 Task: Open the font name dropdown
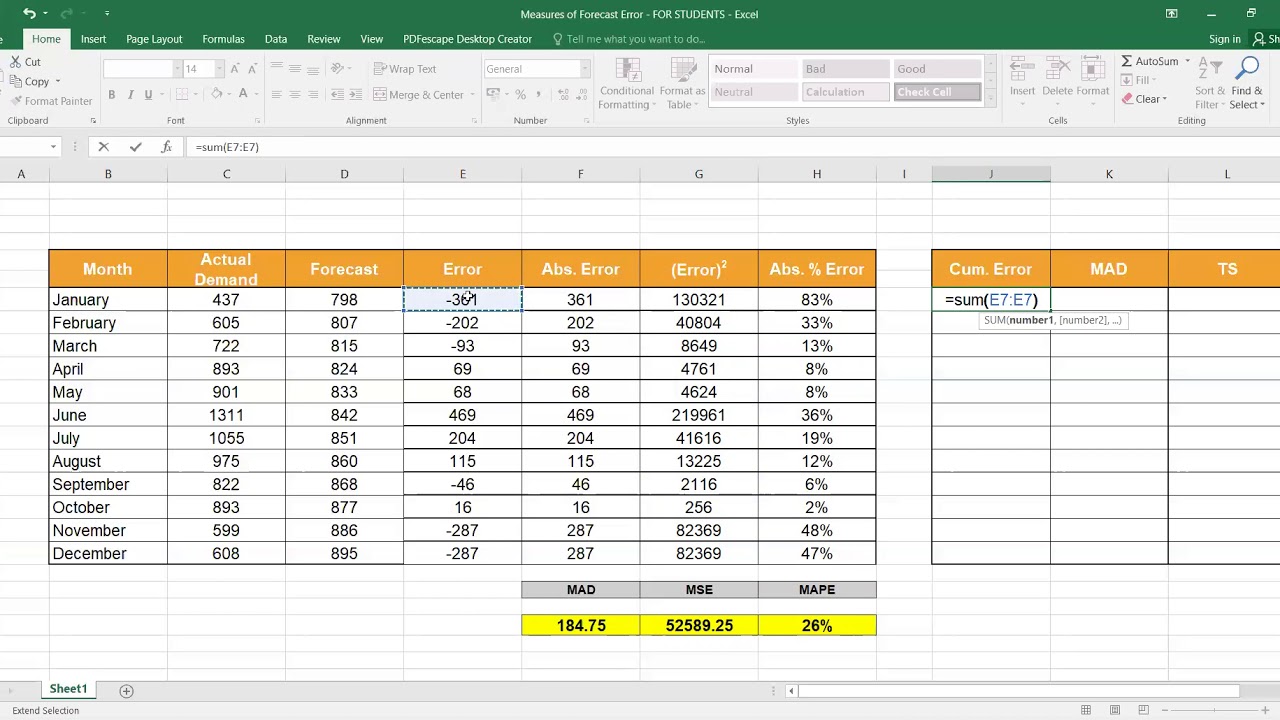177,69
